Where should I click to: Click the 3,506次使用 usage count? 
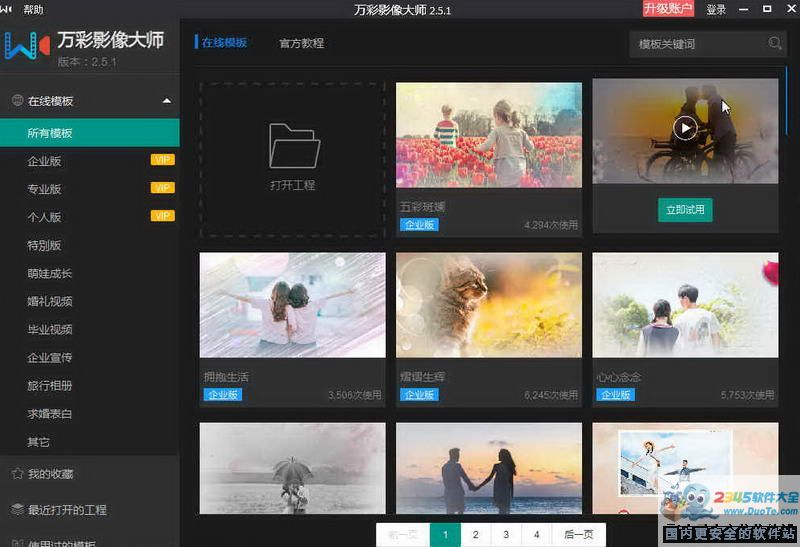[355, 394]
